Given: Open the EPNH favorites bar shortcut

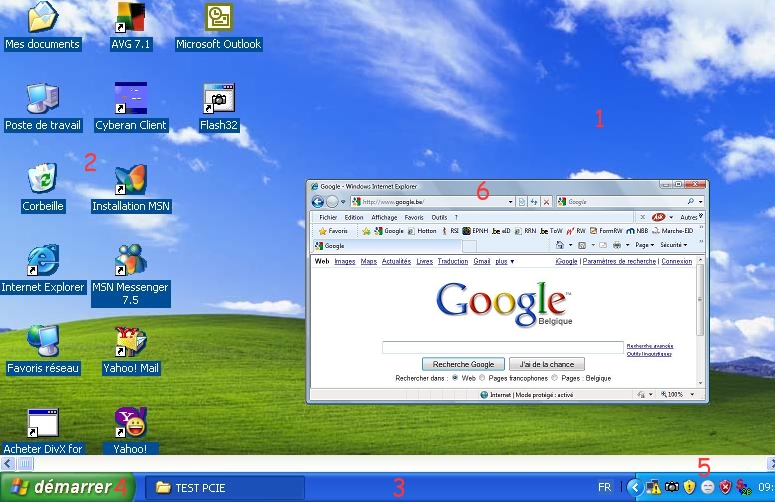Looking at the screenshot, I should coord(475,231).
